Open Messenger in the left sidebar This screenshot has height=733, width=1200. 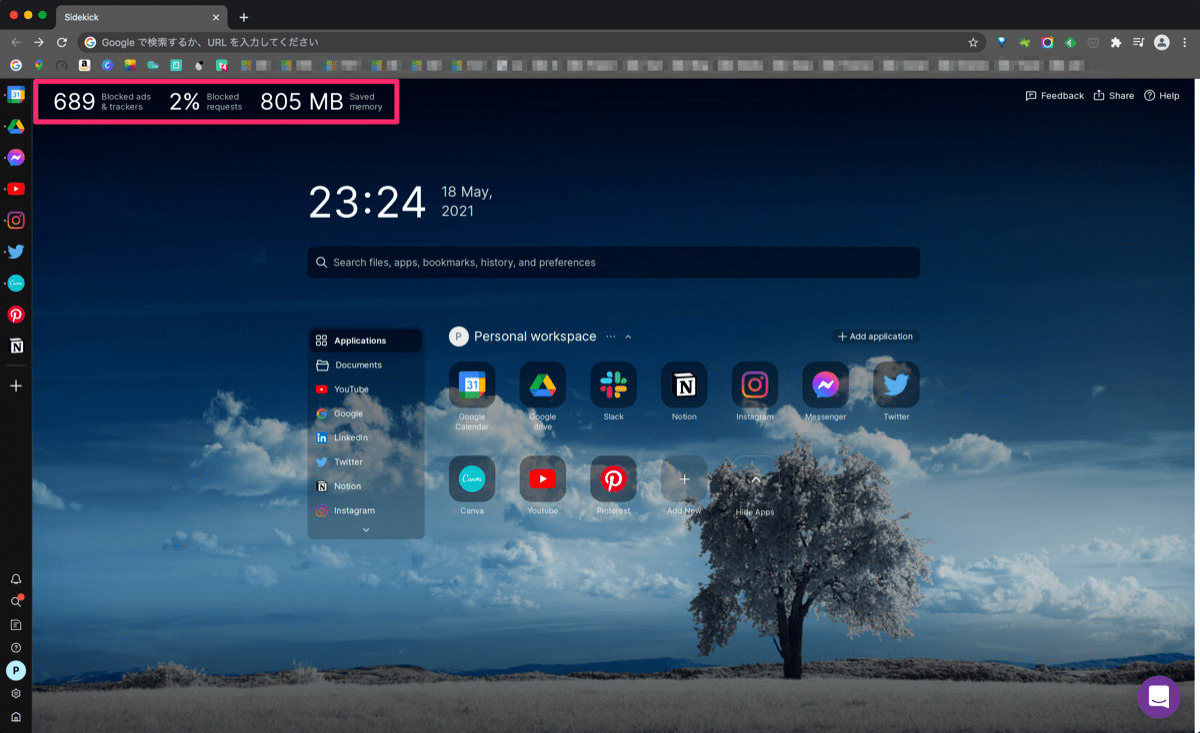[x=16, y=158]
